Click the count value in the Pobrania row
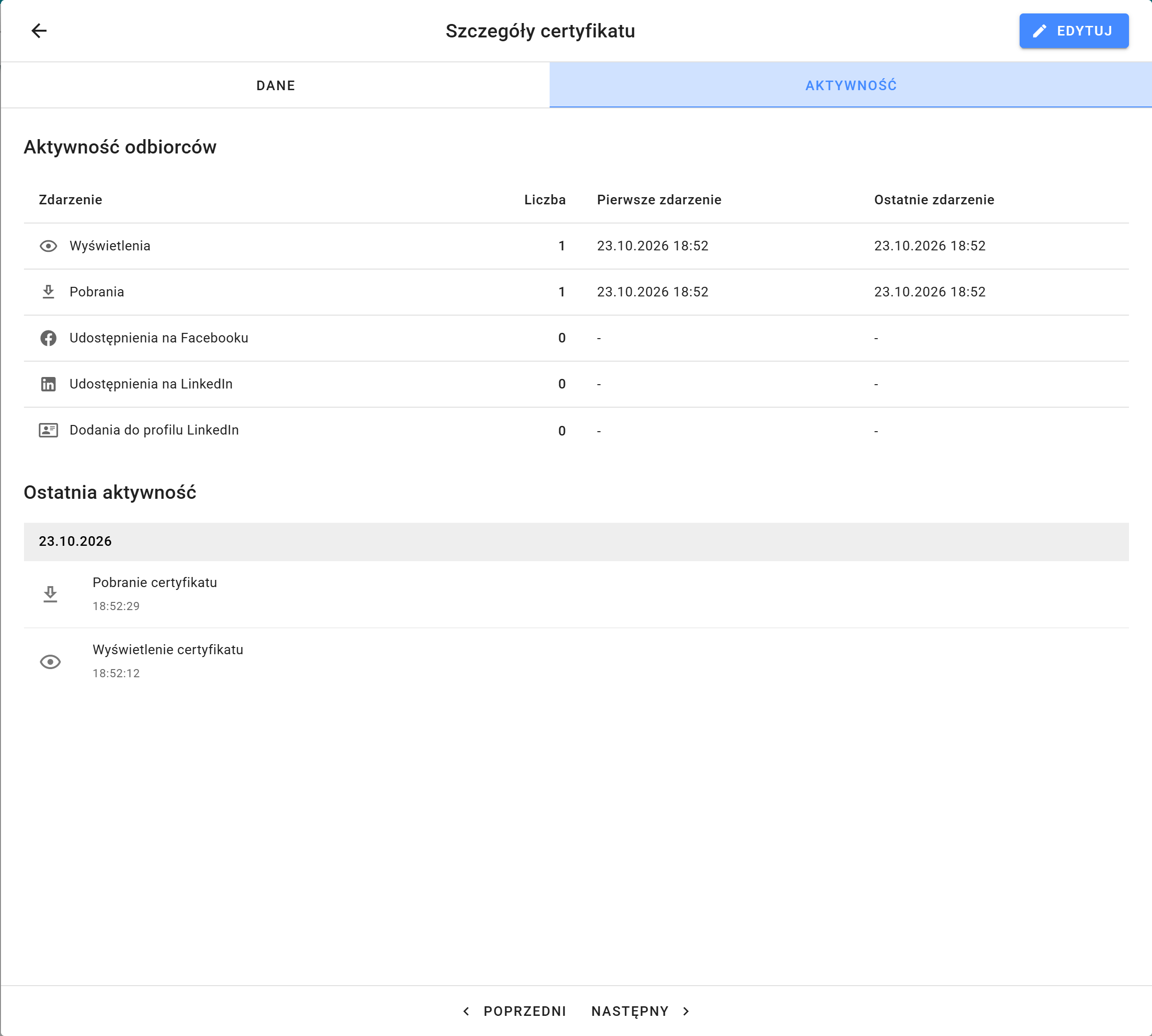 pos(562,292)
